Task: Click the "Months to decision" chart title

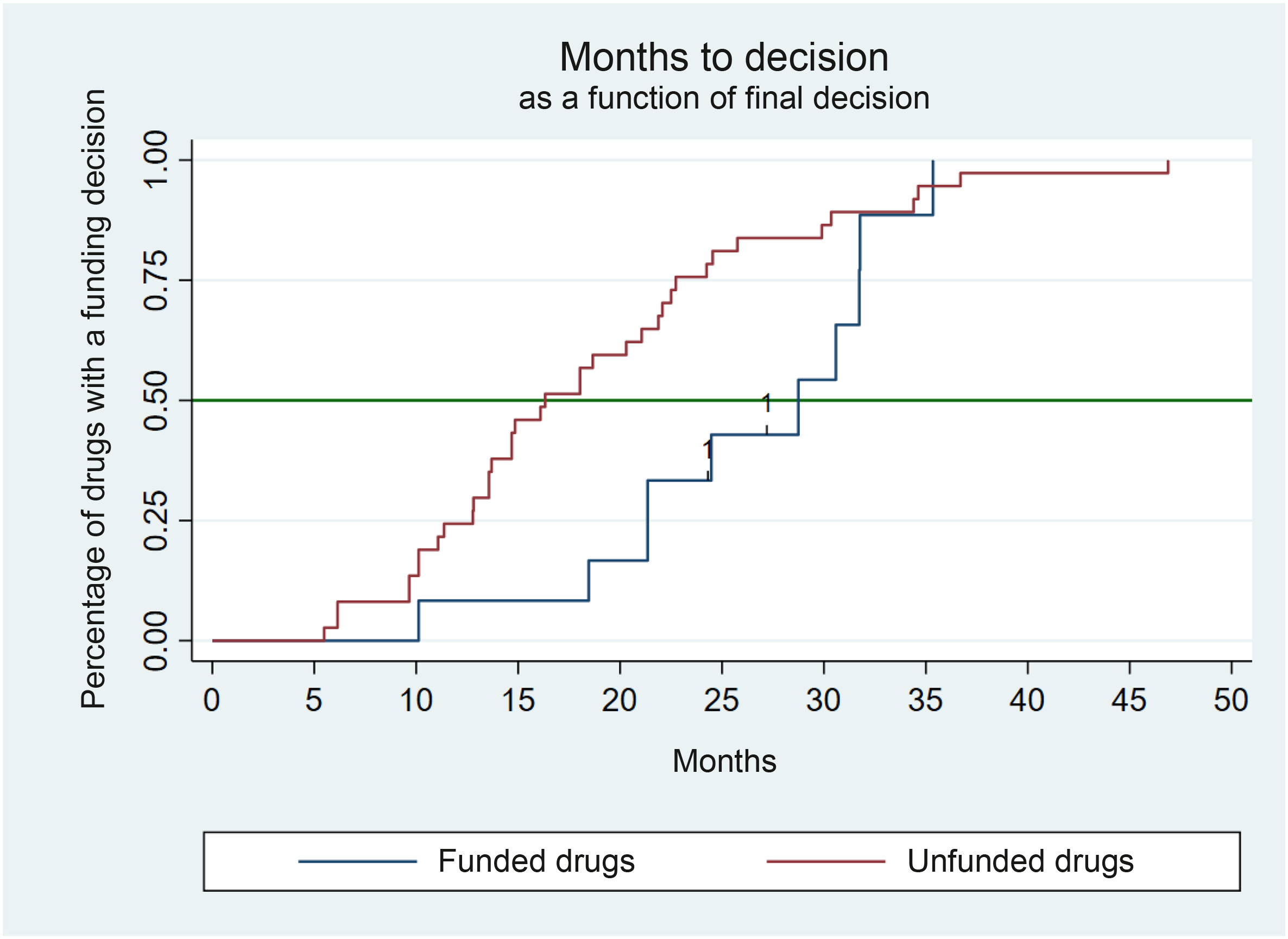Action: click(x=723, y=58)
